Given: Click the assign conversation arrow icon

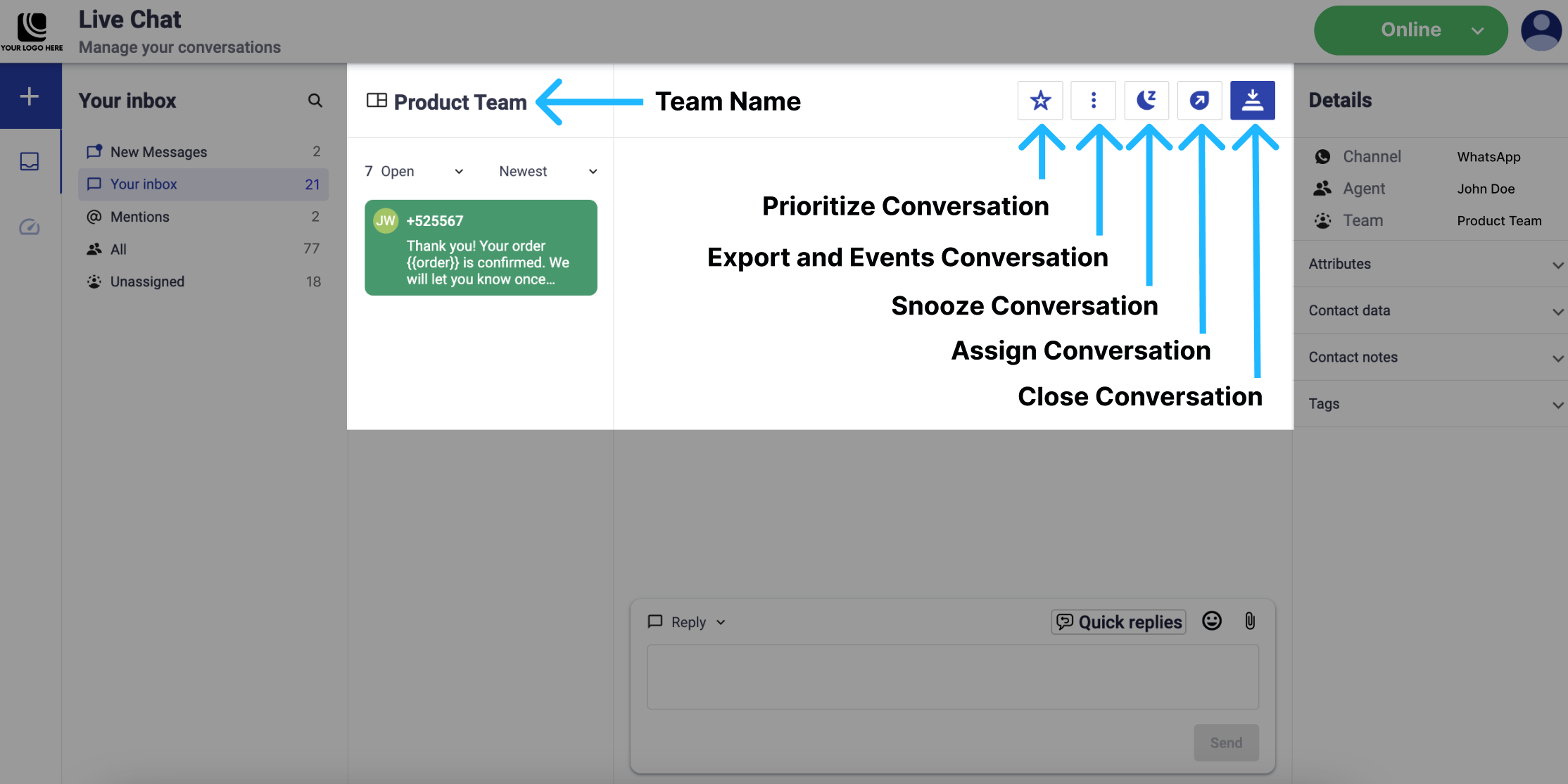Looking at the screenshot, I should [1199, 101].
